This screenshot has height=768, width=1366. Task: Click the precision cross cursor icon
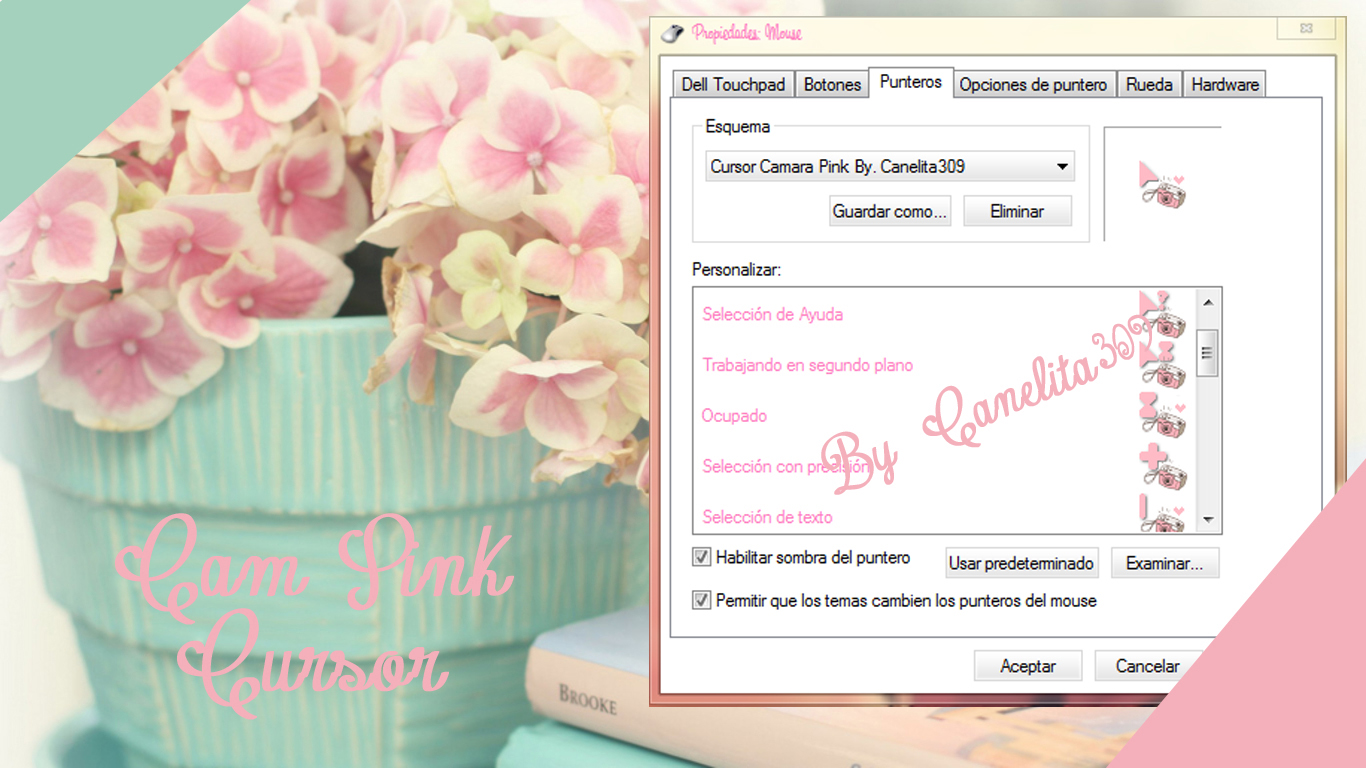coord(1162,466)
